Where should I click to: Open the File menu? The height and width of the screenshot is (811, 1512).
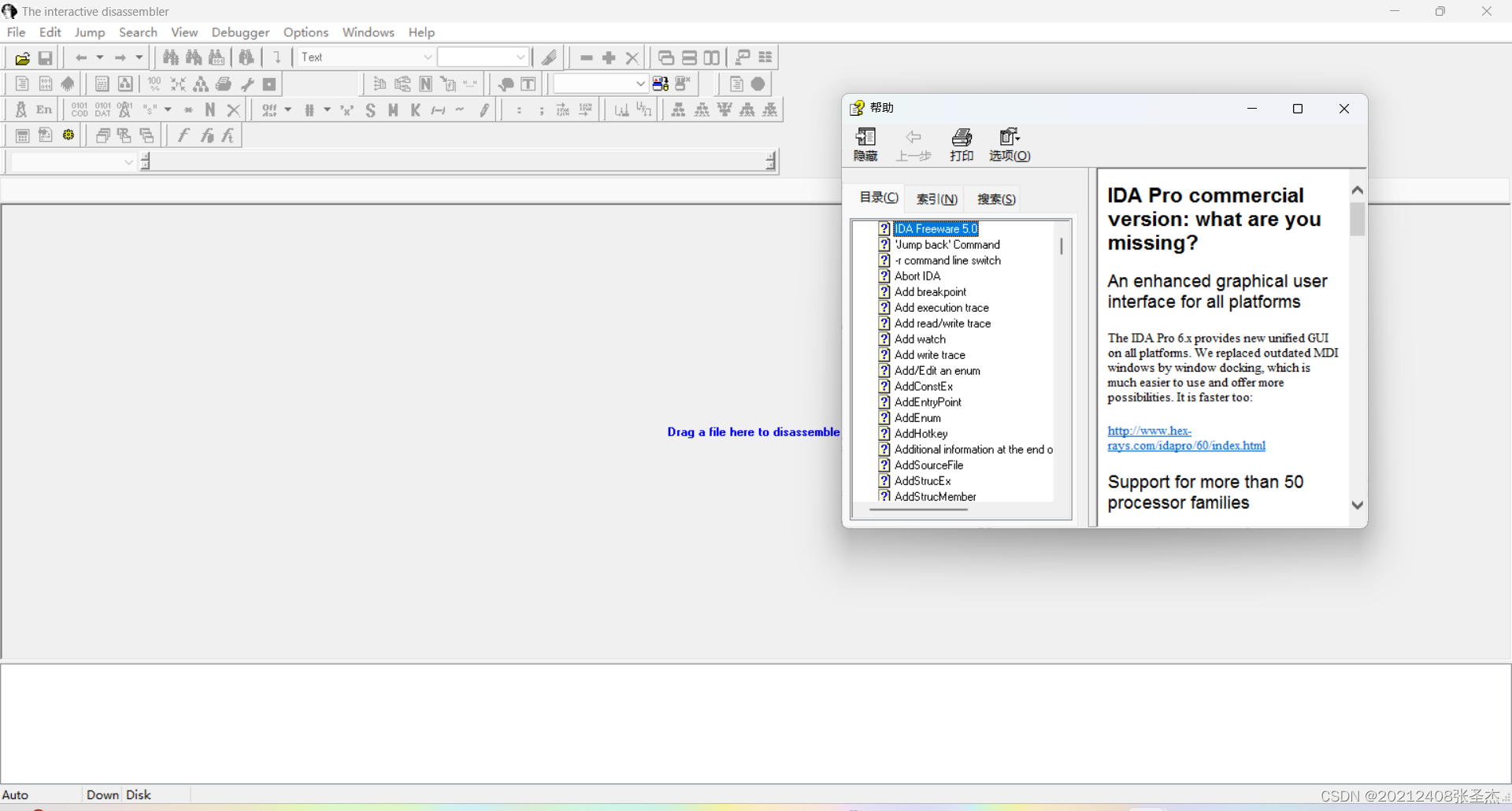[x=17, y=32]
